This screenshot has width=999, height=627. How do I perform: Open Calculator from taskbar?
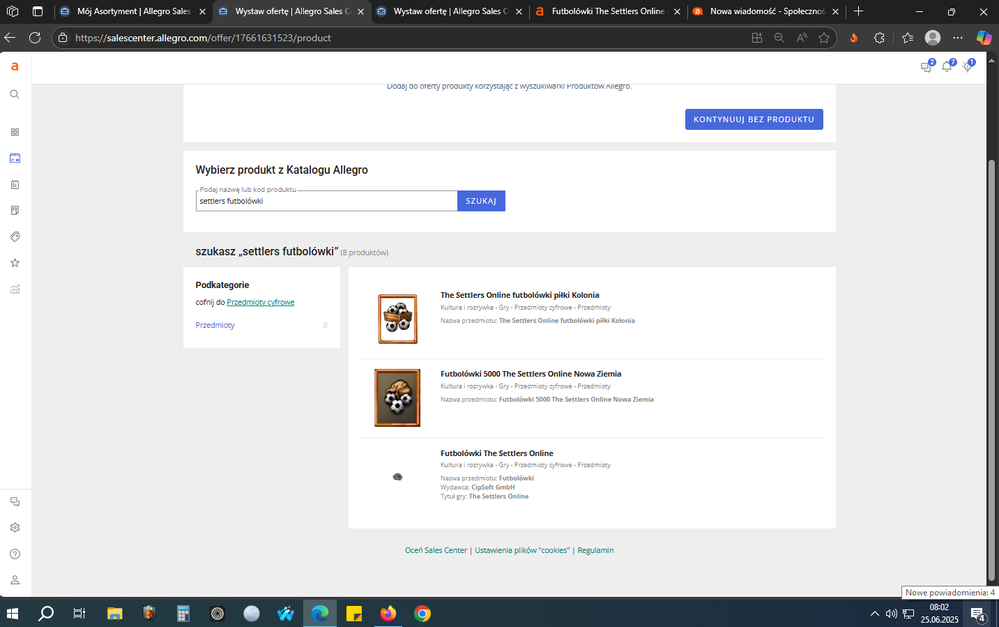pos(183,614)
